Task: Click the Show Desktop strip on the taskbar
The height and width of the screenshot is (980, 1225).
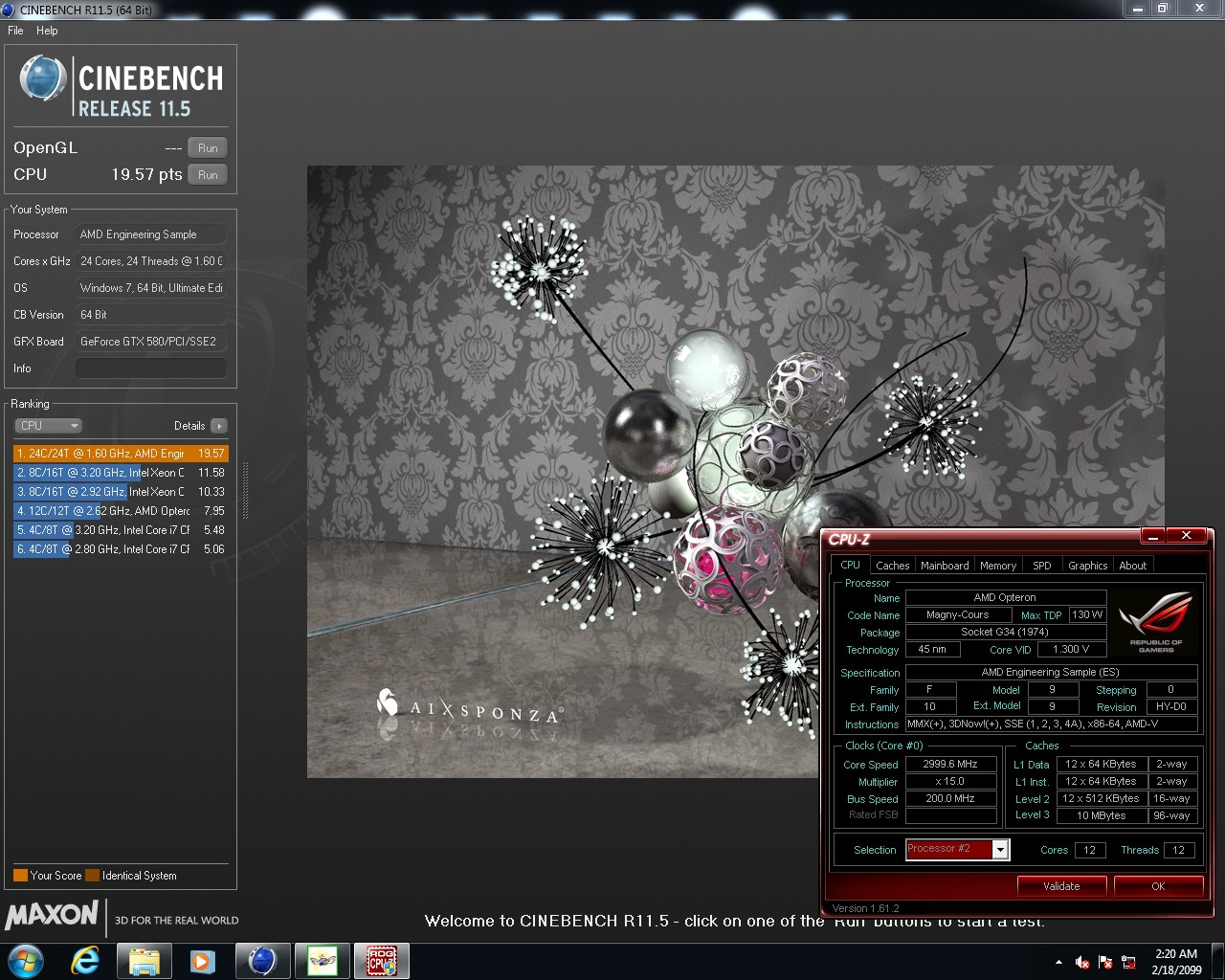Action: click(1218, 961)
